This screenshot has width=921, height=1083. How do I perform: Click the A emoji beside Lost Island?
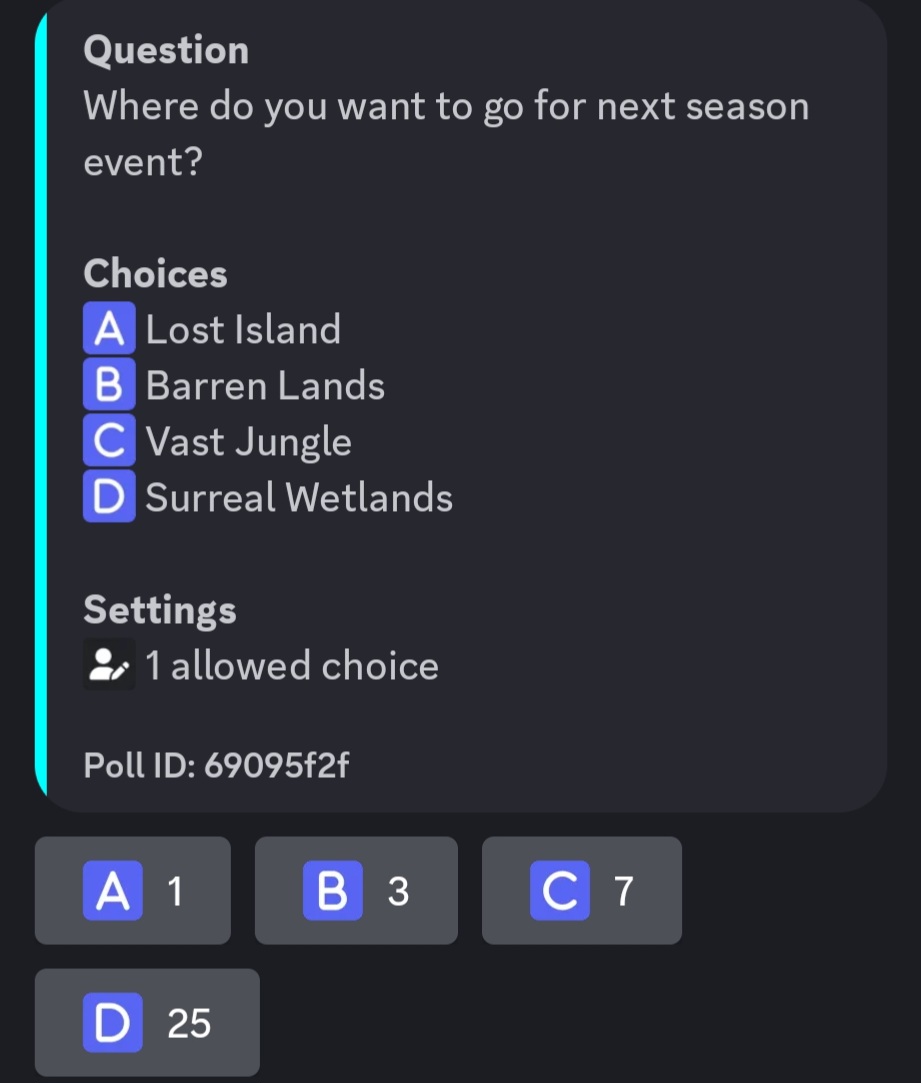click(109, 328)
